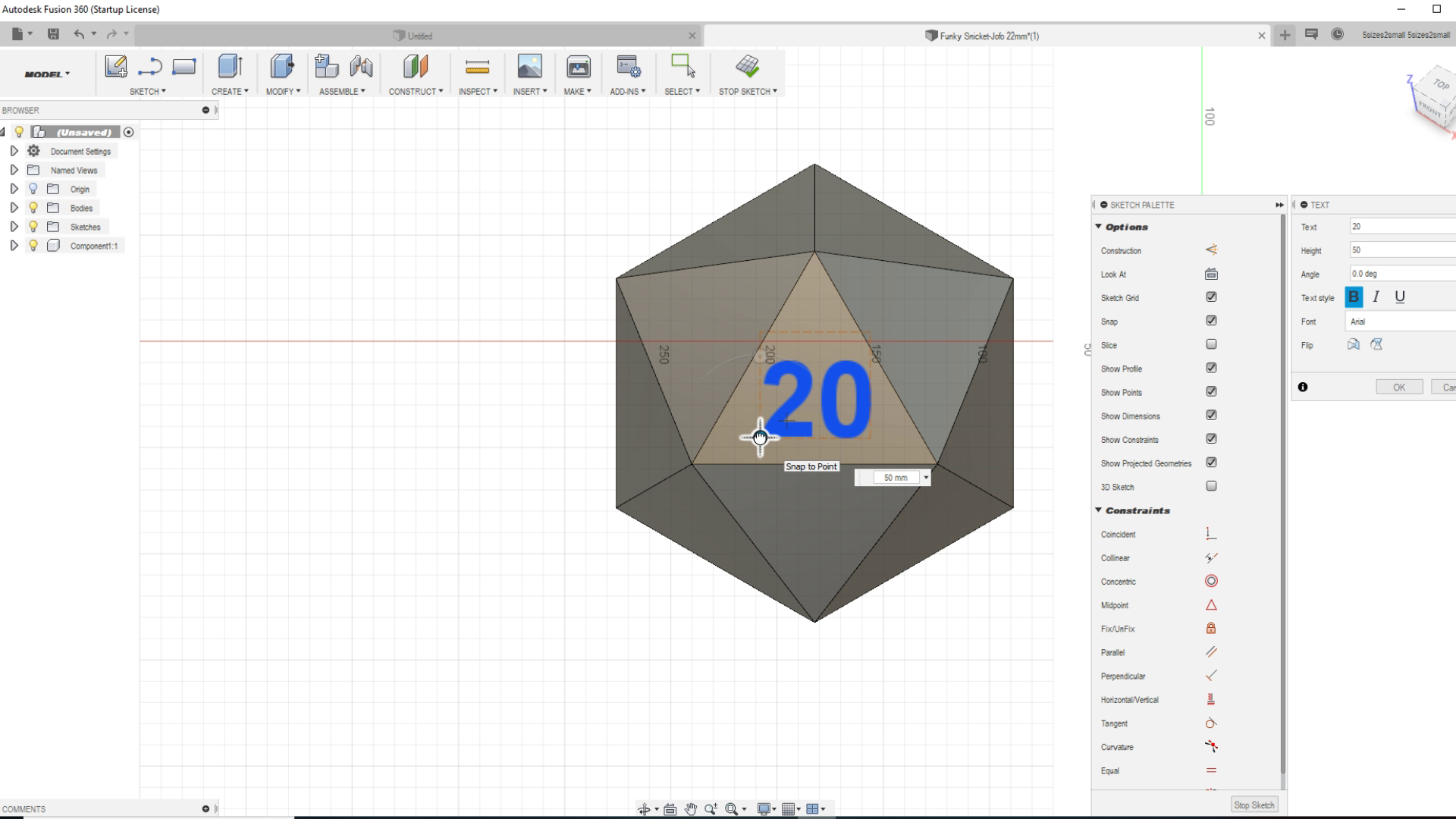
Task: Click the MODEL menu tab
Action: click(45, 74)
